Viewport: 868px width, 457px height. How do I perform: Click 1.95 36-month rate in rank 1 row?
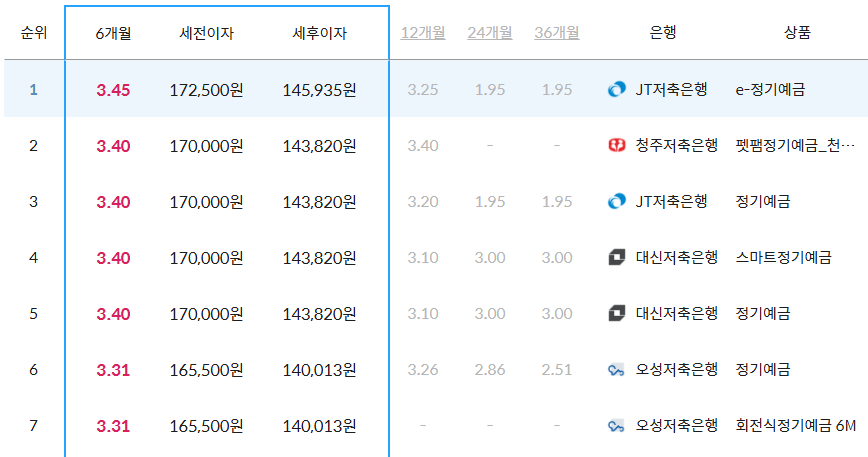(557, 90)
